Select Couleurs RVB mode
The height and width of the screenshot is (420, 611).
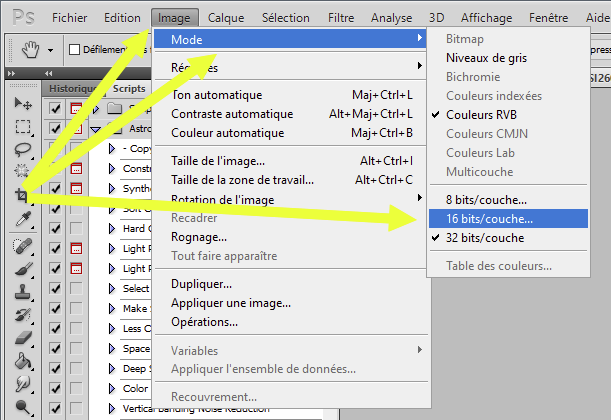508,115
